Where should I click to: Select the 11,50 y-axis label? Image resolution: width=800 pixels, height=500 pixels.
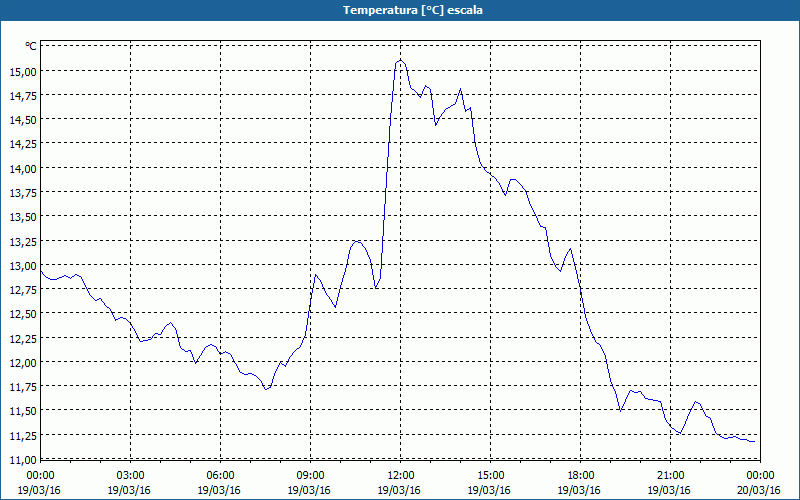(23, 411)
